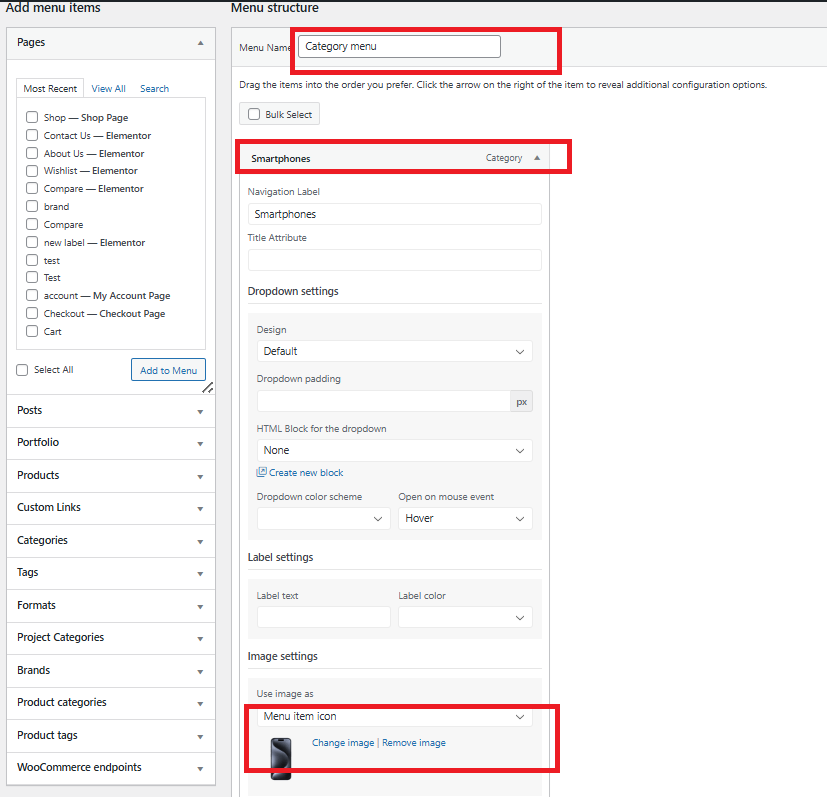The image size is (827, 797).
Task: Click the Create new block external-link icon
Action: [261, 472]
